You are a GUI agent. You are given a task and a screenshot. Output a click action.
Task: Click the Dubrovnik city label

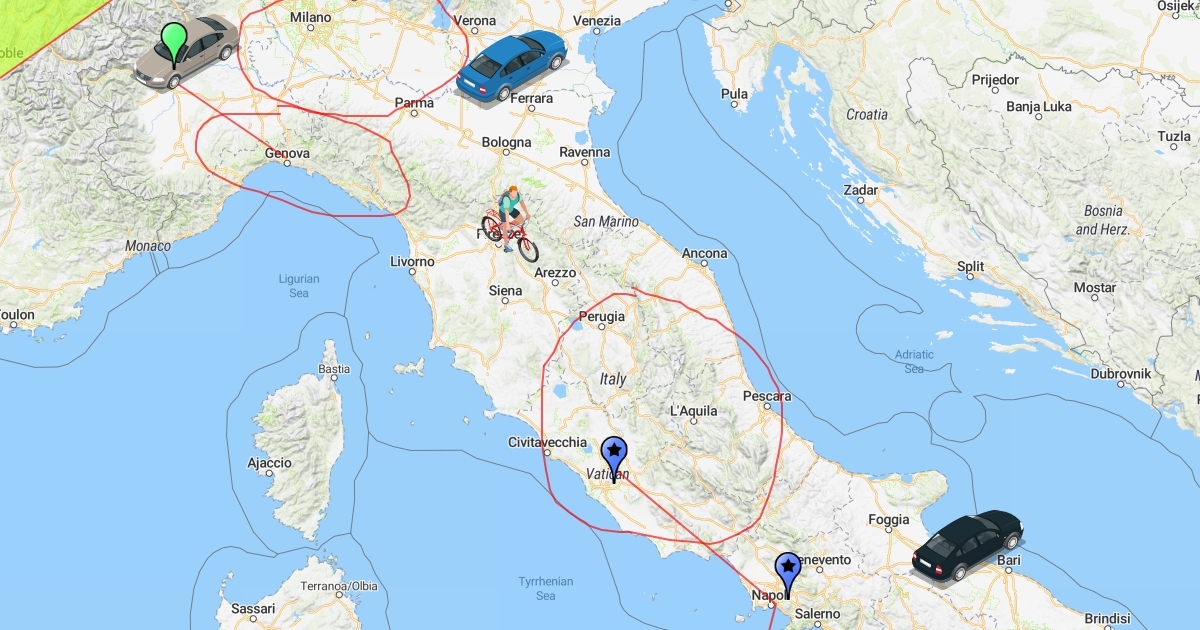tap(1121, 374)
